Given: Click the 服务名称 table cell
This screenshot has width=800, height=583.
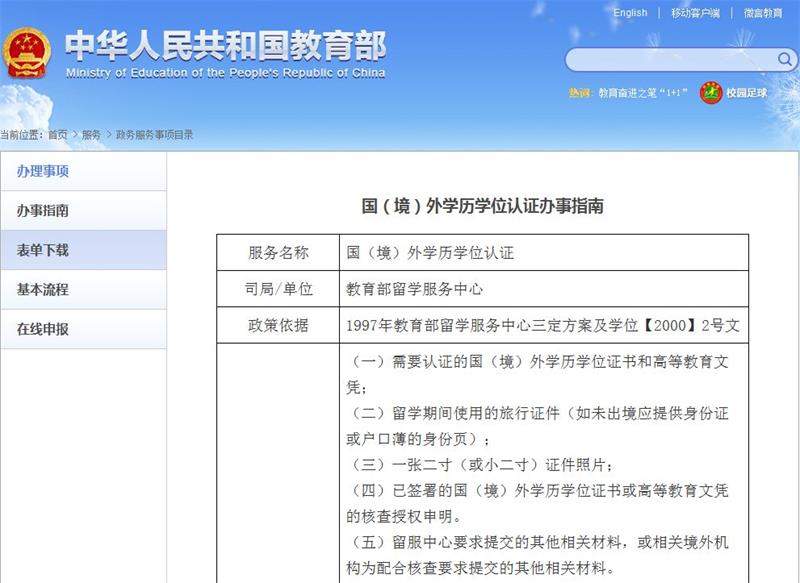Looking at the screenshot, I should click(x=278, y=252).
